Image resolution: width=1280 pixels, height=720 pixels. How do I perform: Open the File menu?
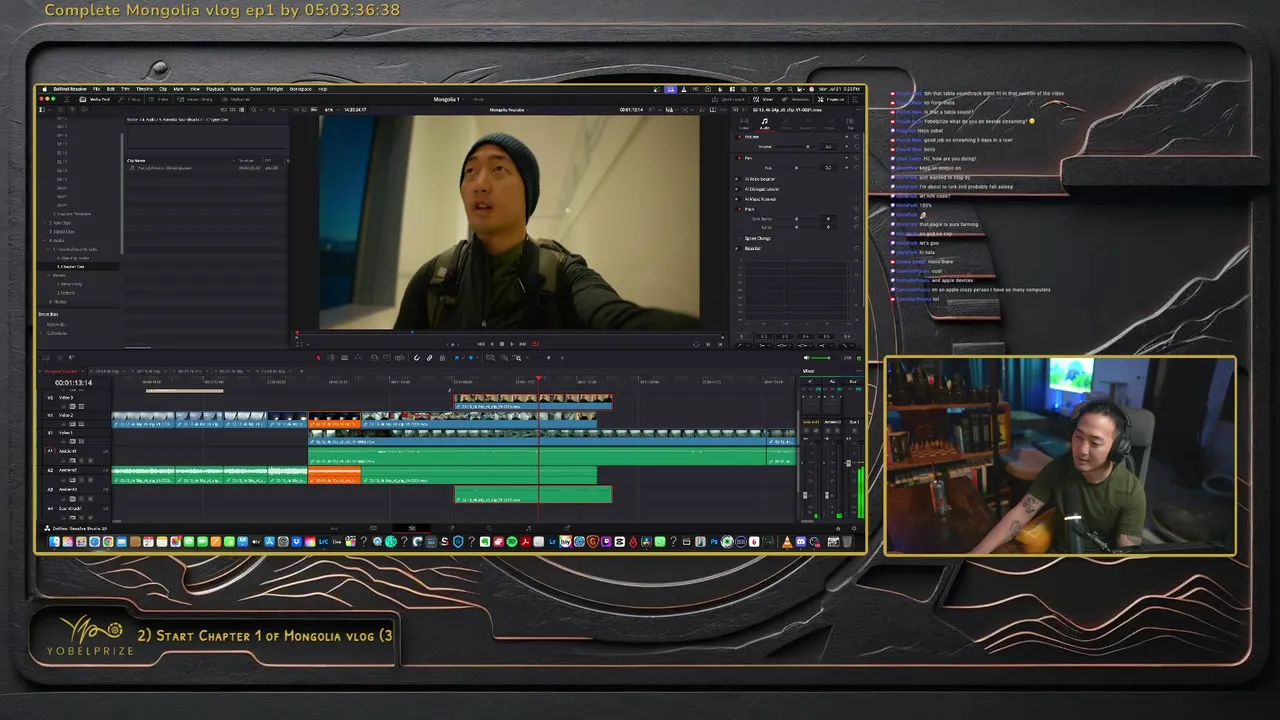[x=96, y=89]
